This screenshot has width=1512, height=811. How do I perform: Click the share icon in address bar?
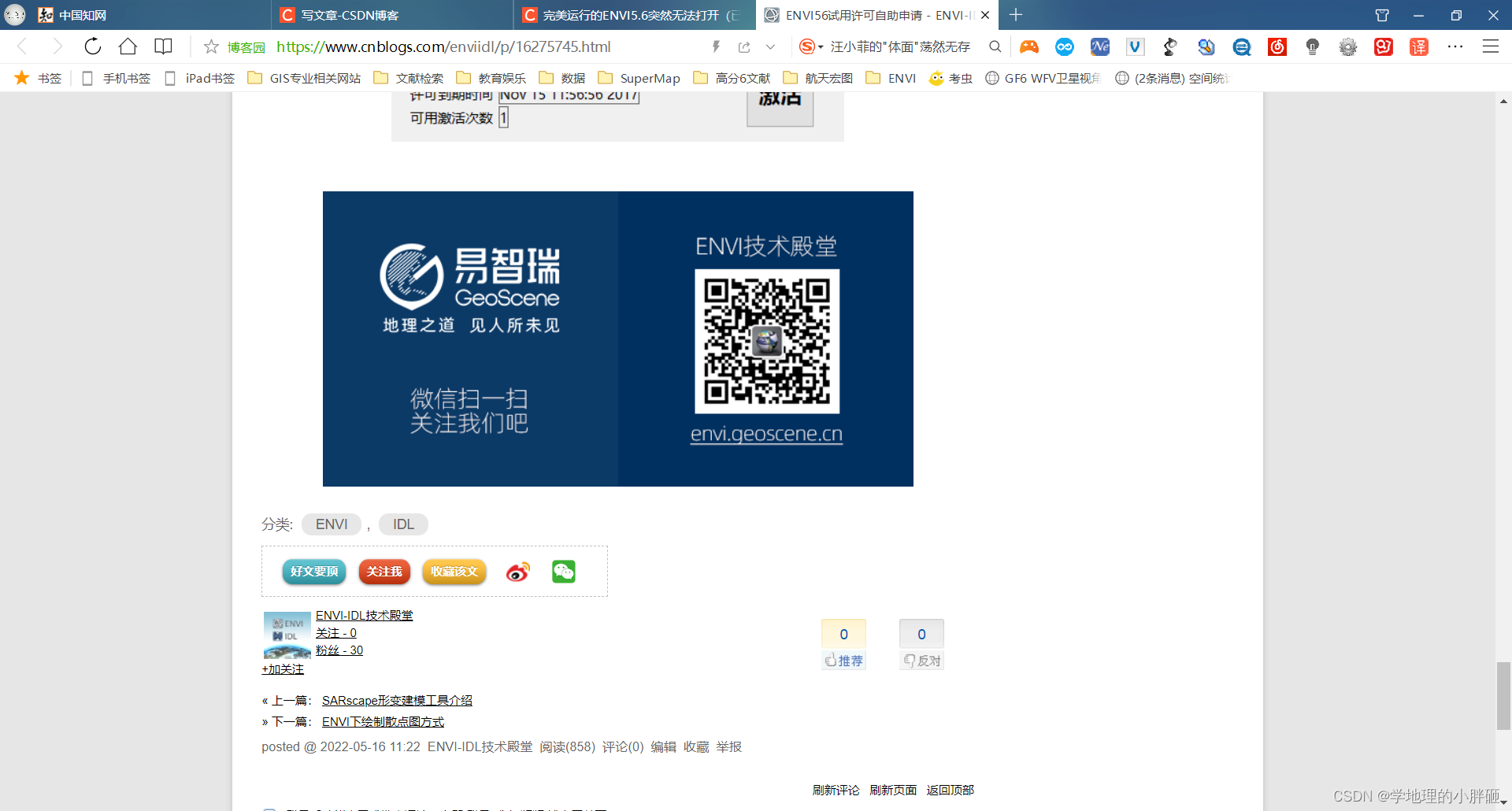click(744, 47)
